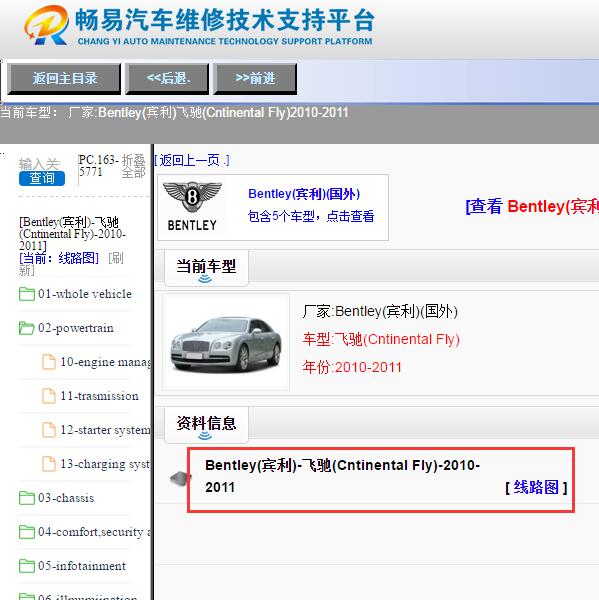Click the 厂家:Bentley(宾利)(国外) text
This screenshot has width=599, height=600.
380,311
